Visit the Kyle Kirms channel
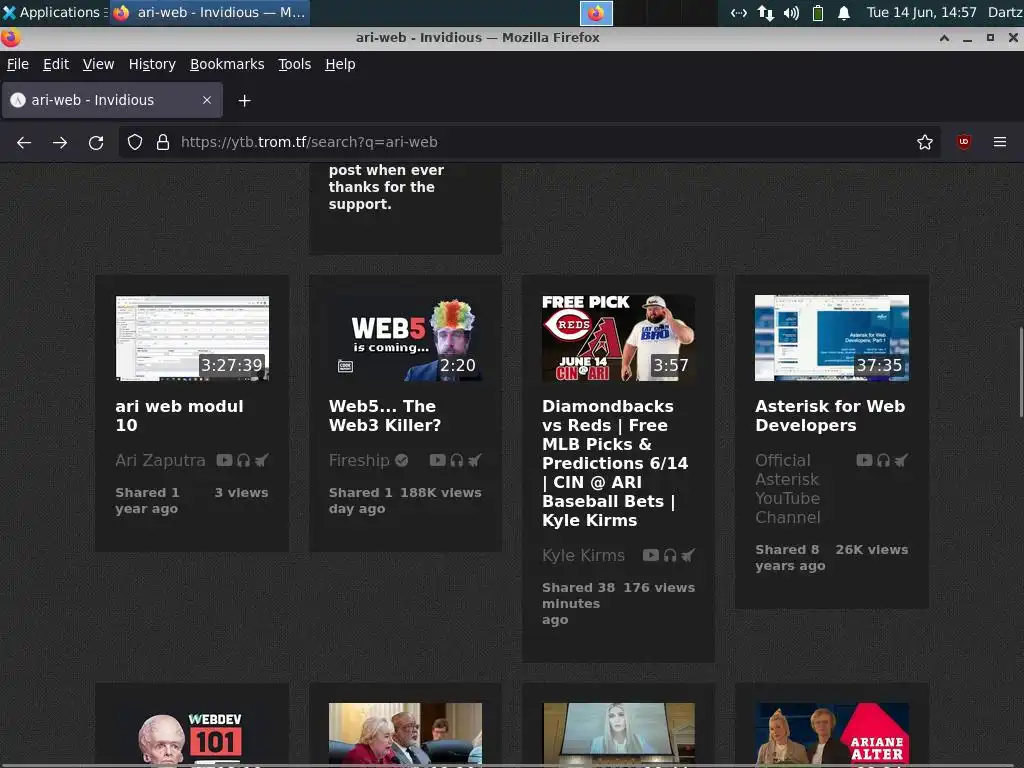 pyautogui.click(x=583, y=555)
